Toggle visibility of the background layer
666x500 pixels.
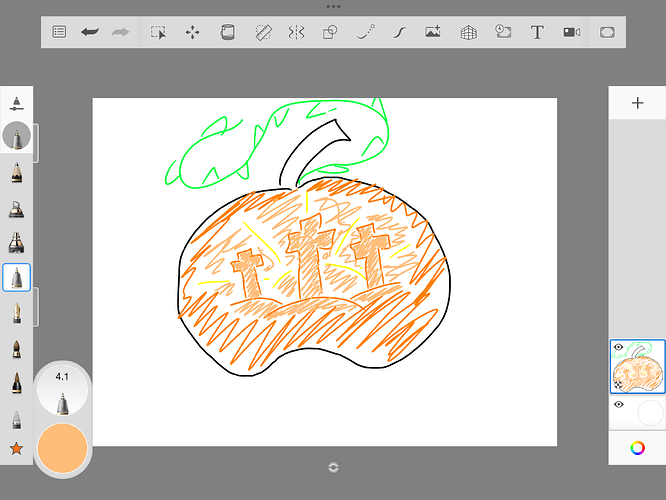coord(618,404)
